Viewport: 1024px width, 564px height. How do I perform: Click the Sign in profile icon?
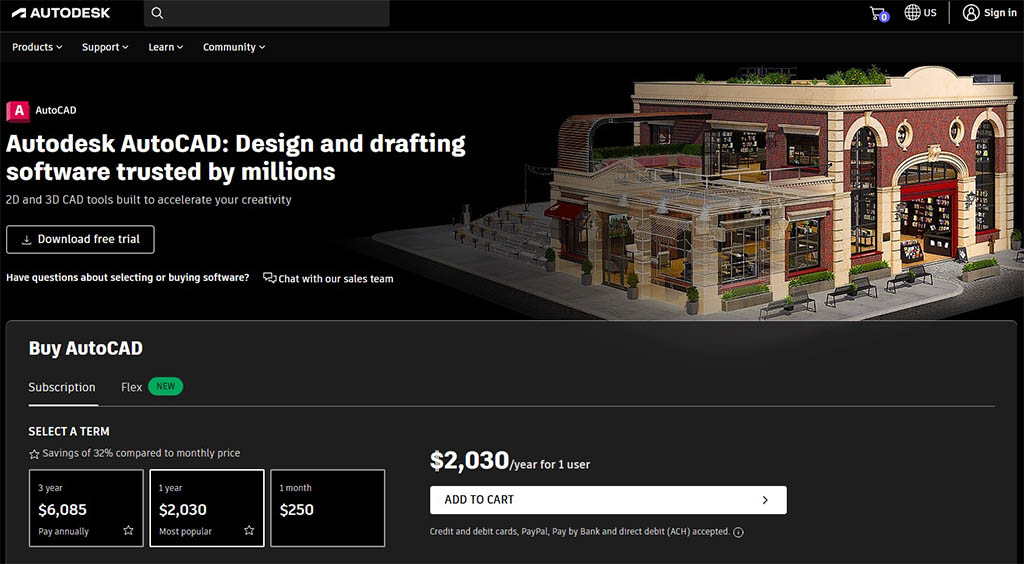971,13
